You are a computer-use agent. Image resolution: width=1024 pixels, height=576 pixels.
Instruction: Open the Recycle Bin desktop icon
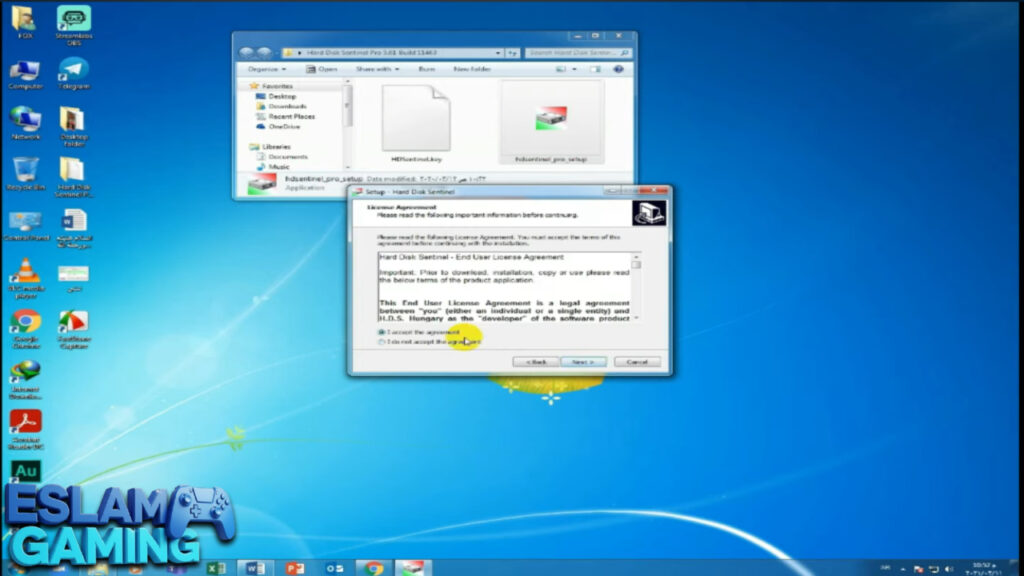[26, 171]
